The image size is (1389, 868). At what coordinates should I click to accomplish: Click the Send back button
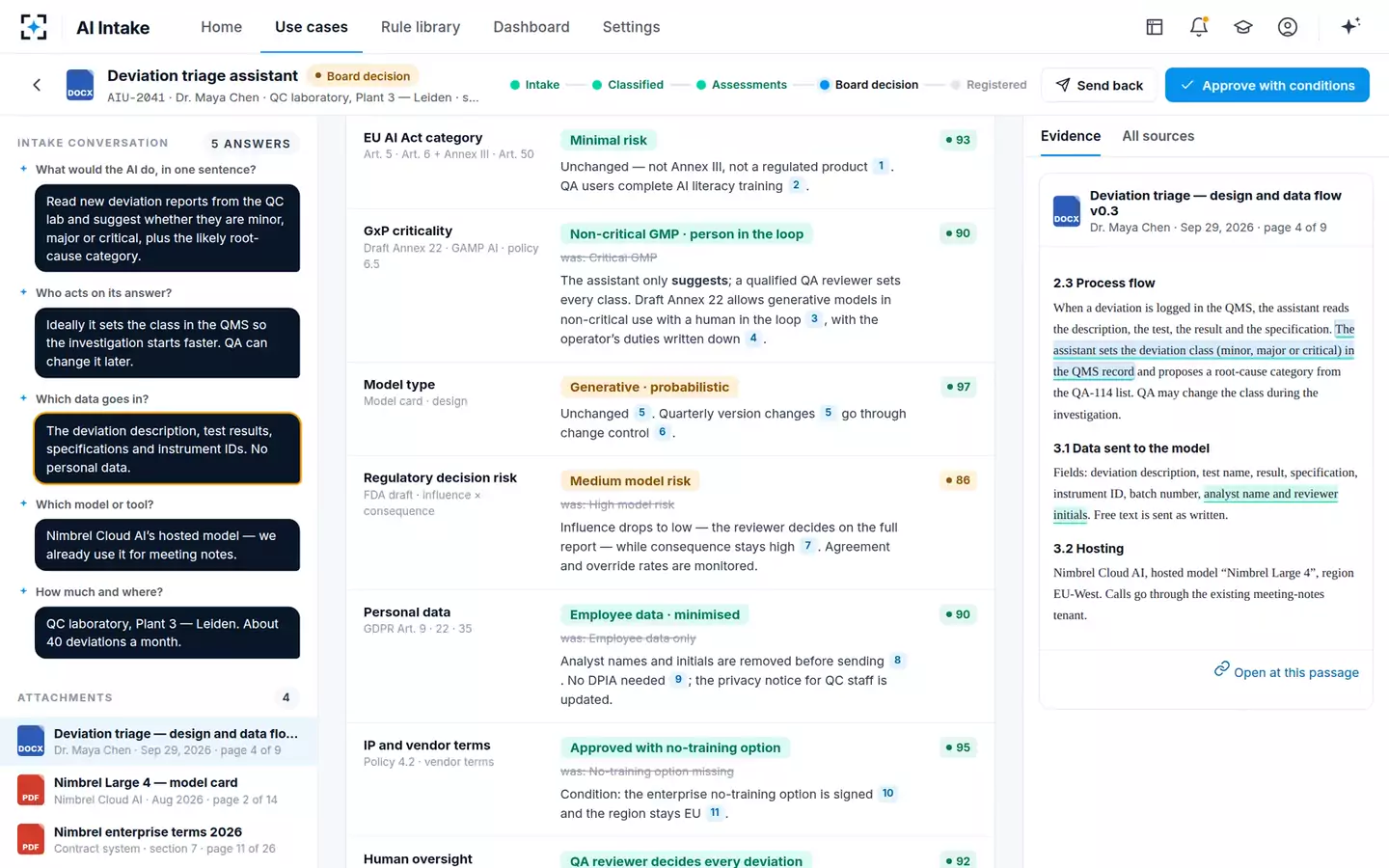point(1099,85)
